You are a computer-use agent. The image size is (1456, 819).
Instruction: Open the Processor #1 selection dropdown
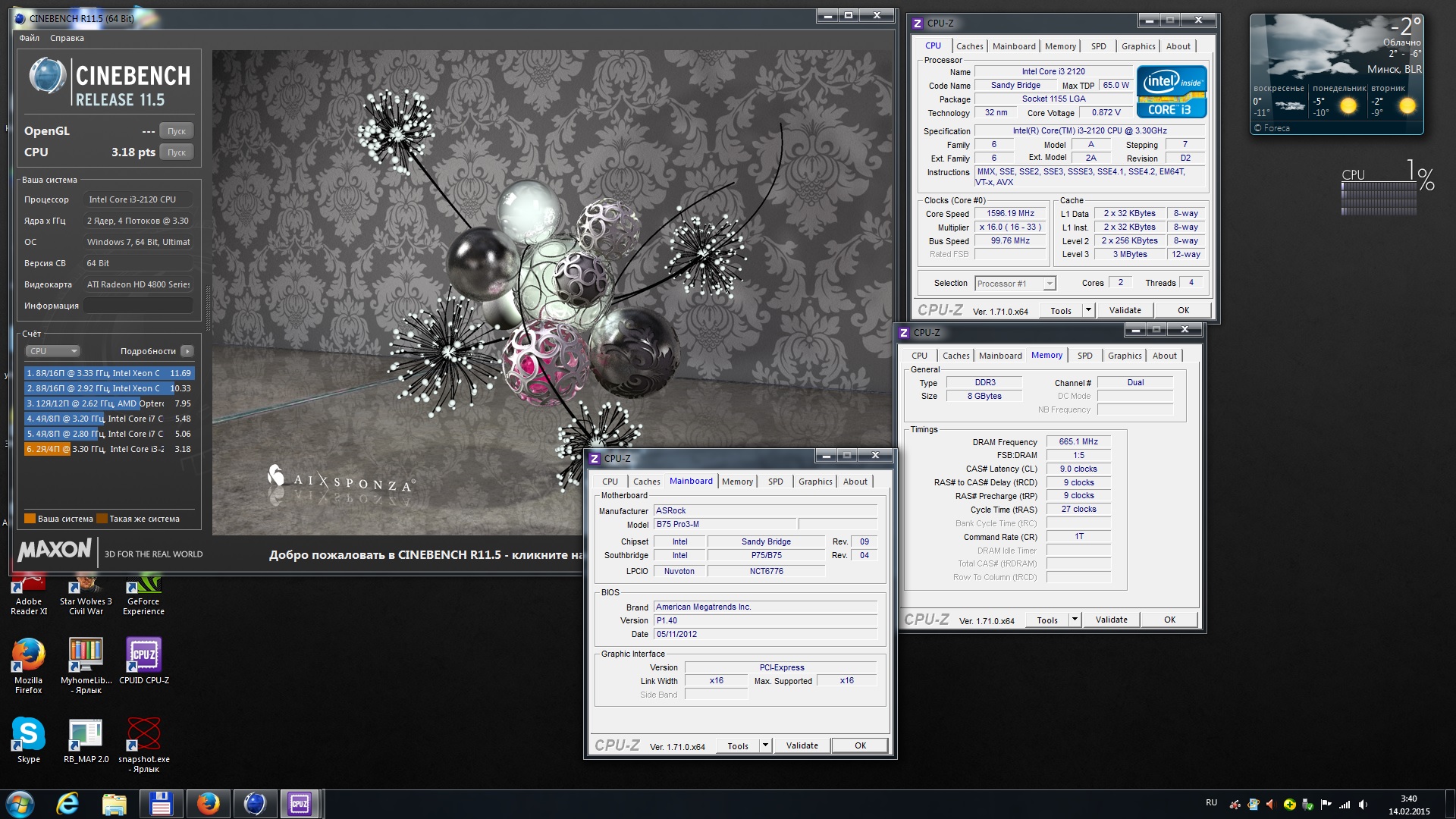click(x=1015, y=284)
